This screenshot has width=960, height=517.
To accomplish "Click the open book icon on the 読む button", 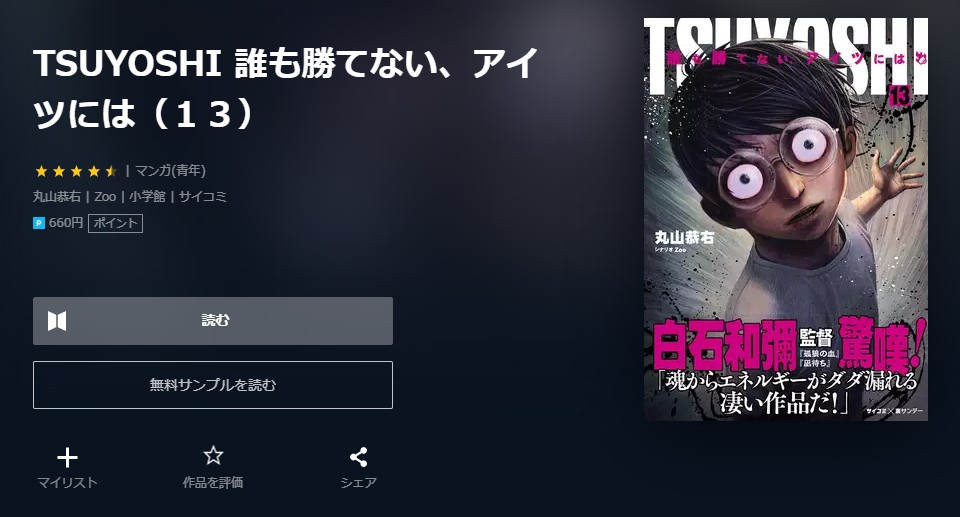I will (57, 320).
